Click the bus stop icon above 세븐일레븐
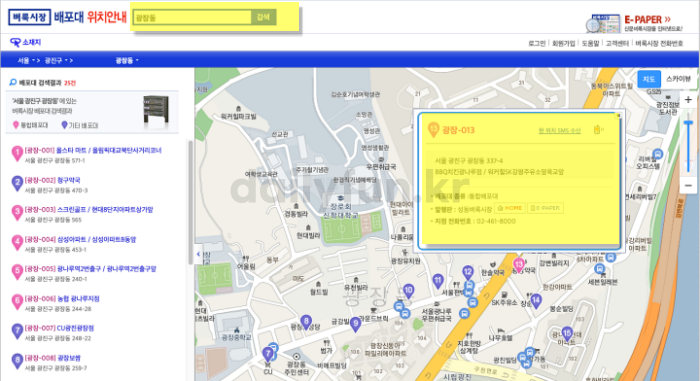The width and height of the screenshot is (700, 381). click(x=600, y=268)
